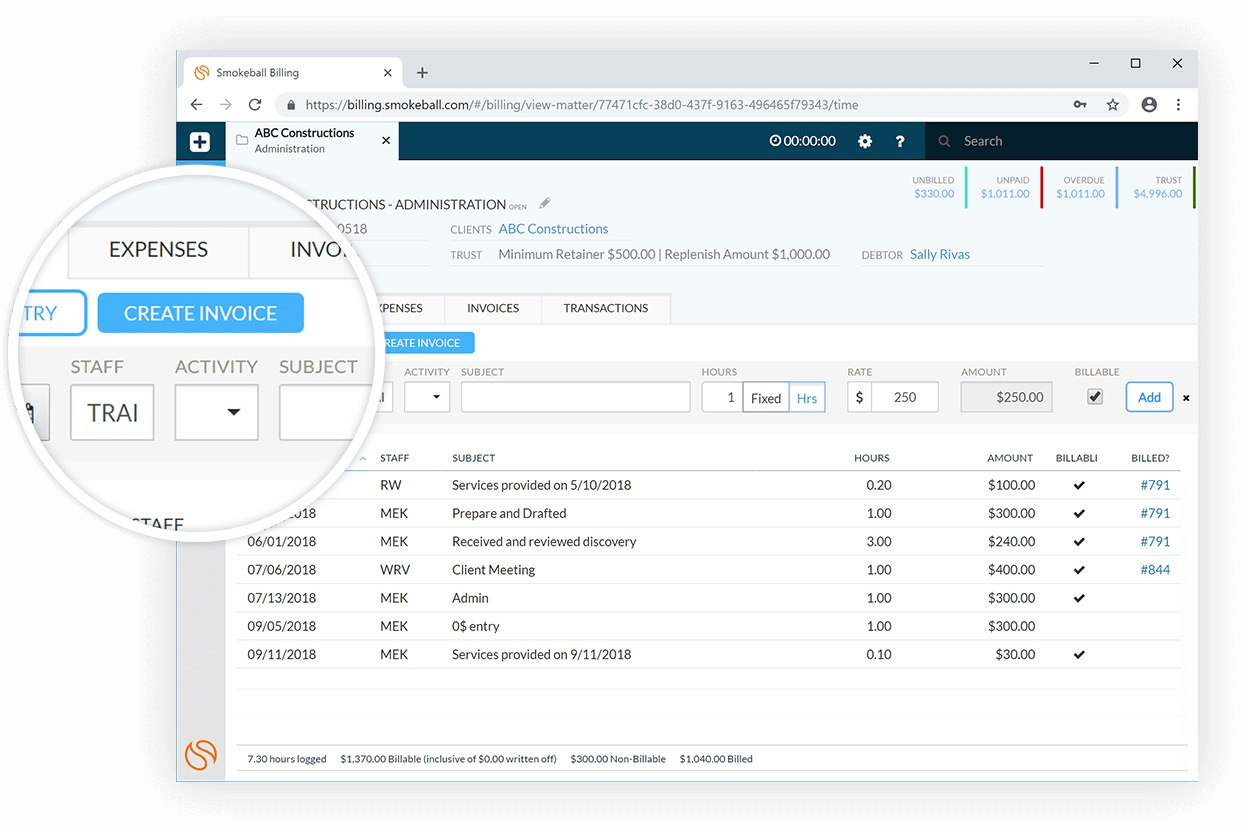This screenshot has height=832, width=1248.
Task: Switch to the Invoices tab
Action: (x=493, y=308)
